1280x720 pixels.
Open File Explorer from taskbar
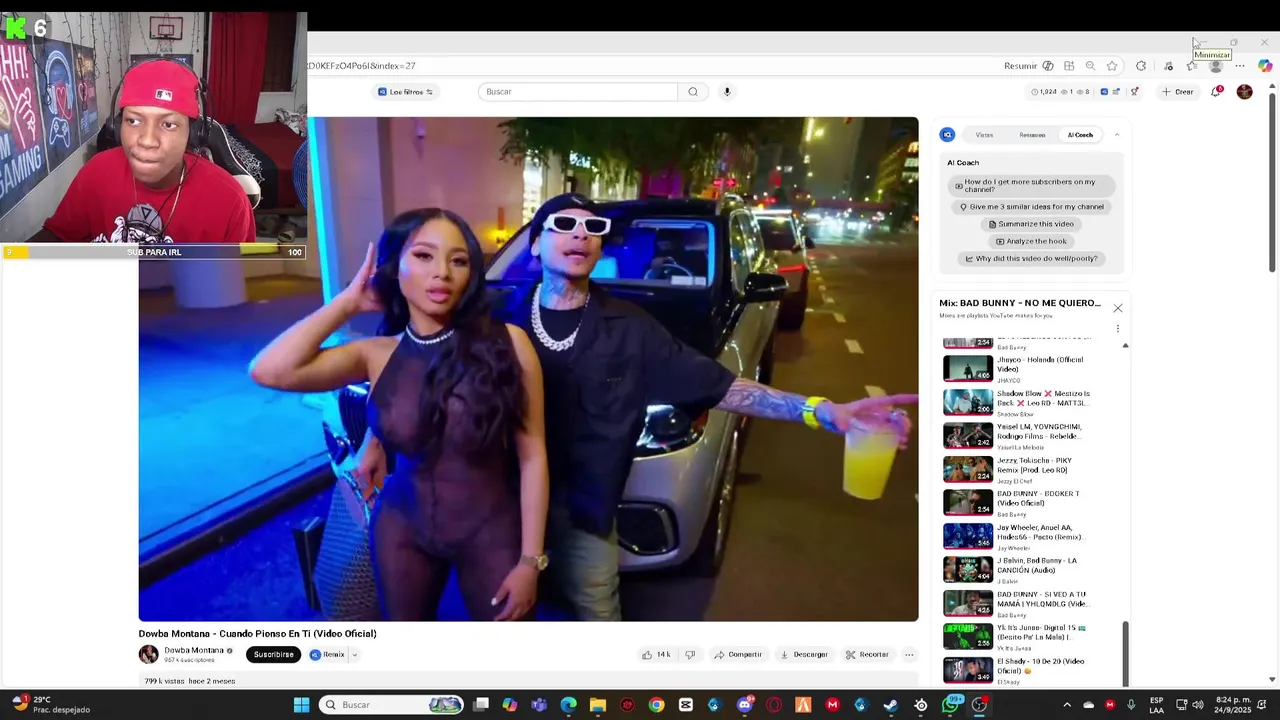[x=598, y=705]
